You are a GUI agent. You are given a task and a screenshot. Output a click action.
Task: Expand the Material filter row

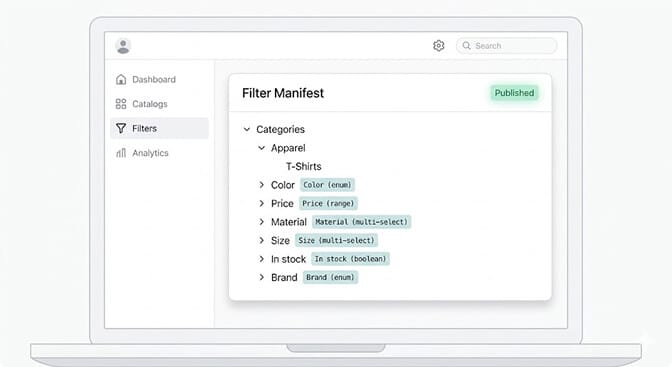click(261, 222)
